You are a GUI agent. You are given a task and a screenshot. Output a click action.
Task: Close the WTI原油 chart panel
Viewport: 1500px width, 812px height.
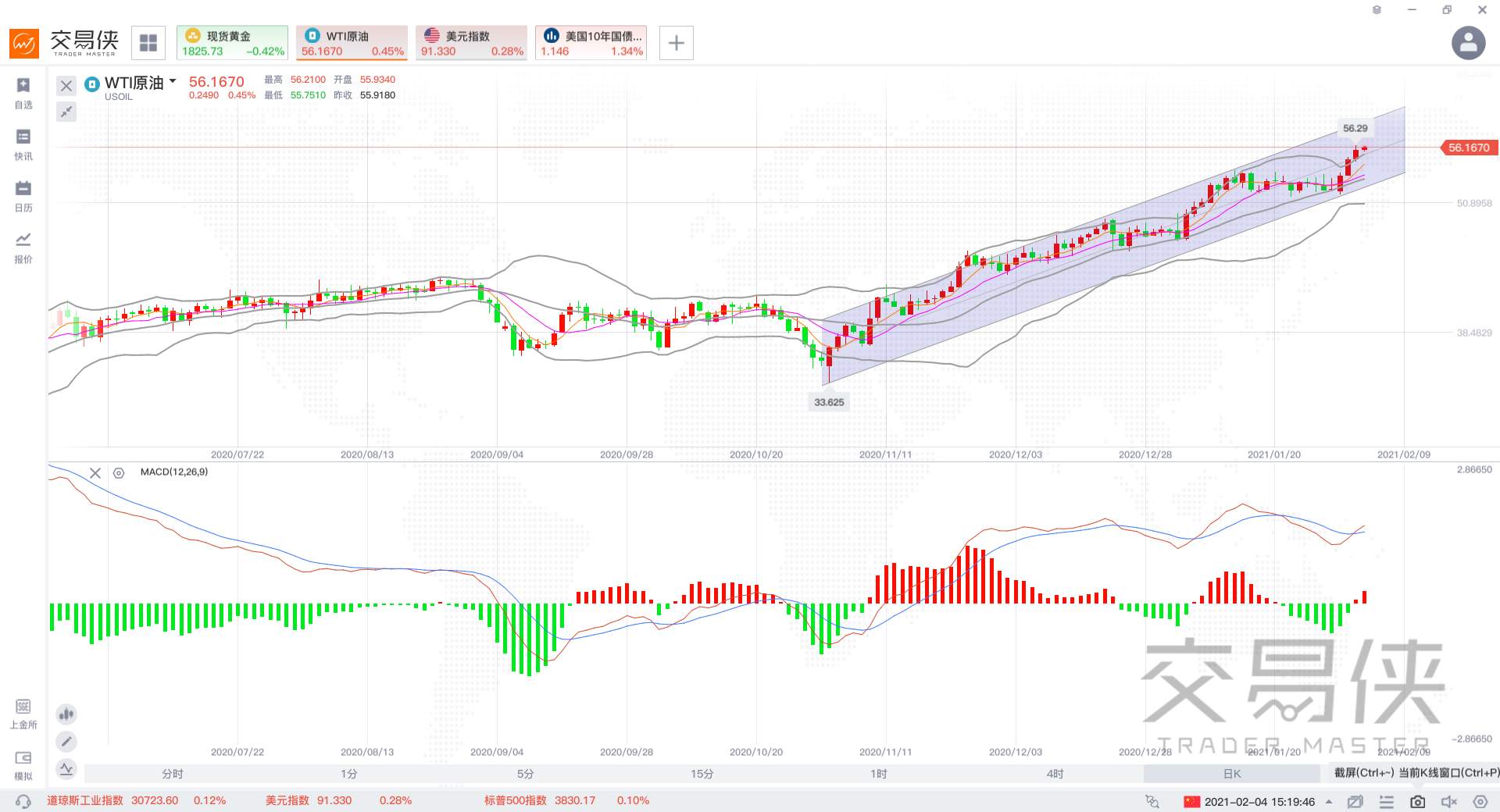66,86
